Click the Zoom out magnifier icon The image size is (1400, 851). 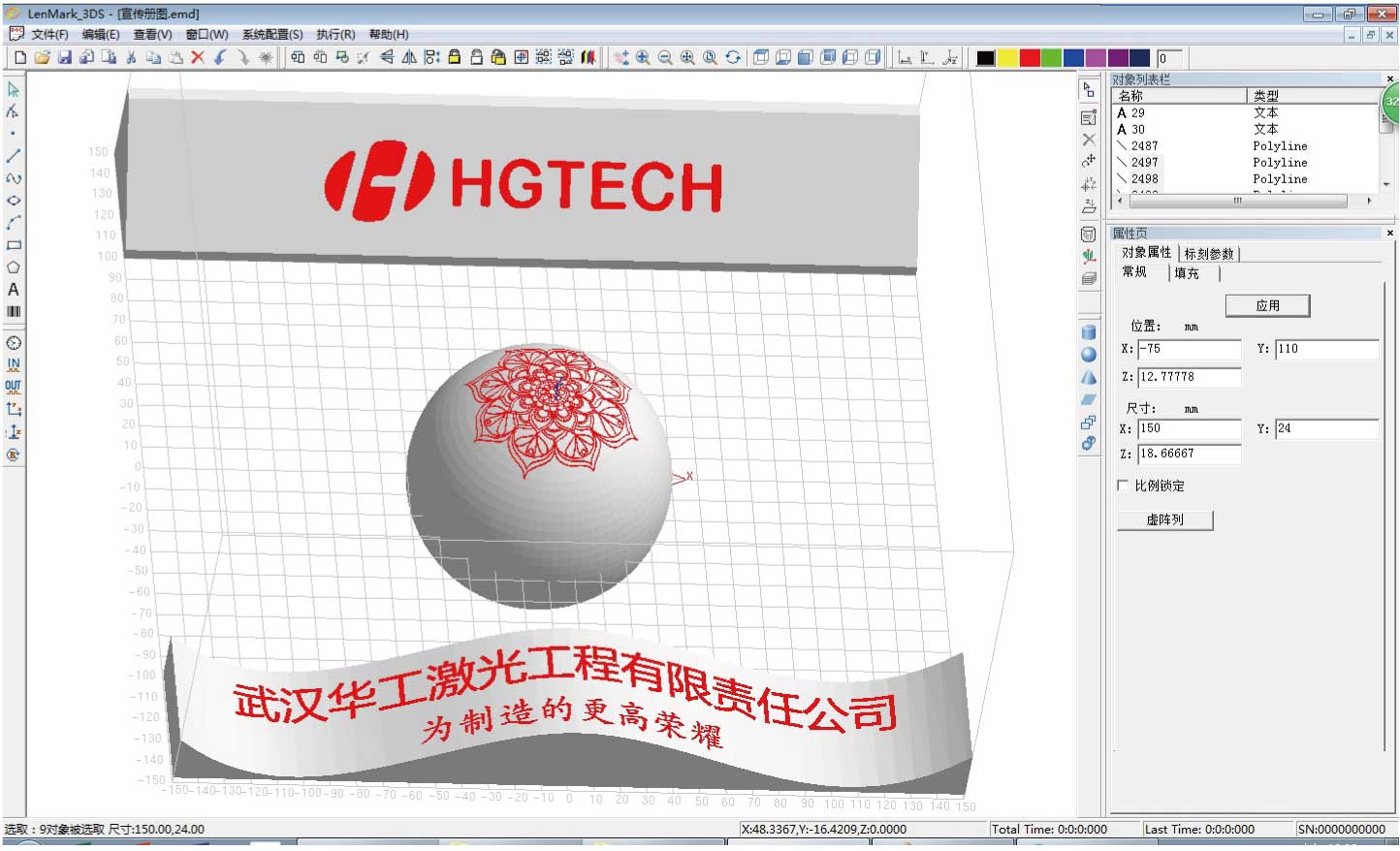665,57
